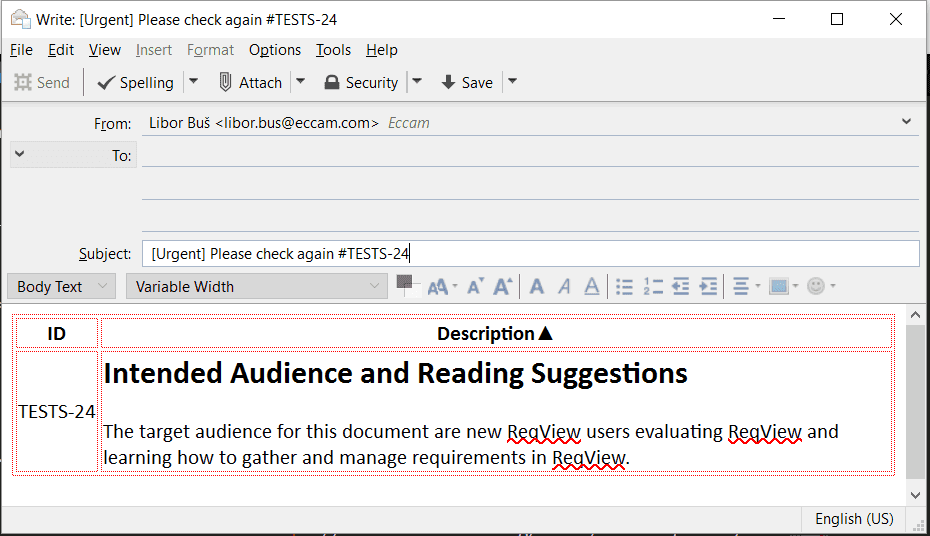
Task: Run the Spelling check
Action: [x=136, y=82]
